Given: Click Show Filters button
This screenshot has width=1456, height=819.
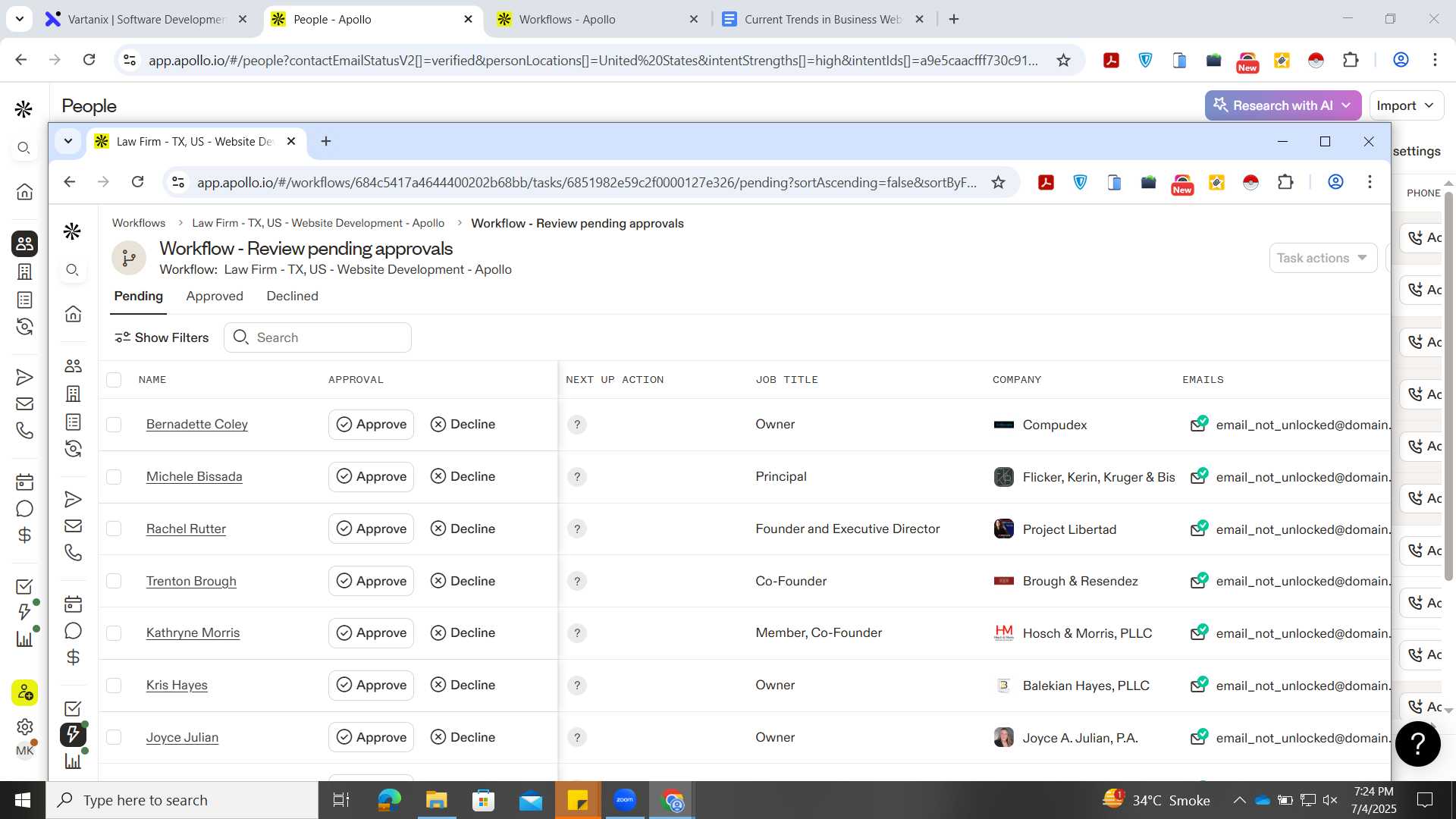Looking at the screenshot, I should (x=162, y=337).
